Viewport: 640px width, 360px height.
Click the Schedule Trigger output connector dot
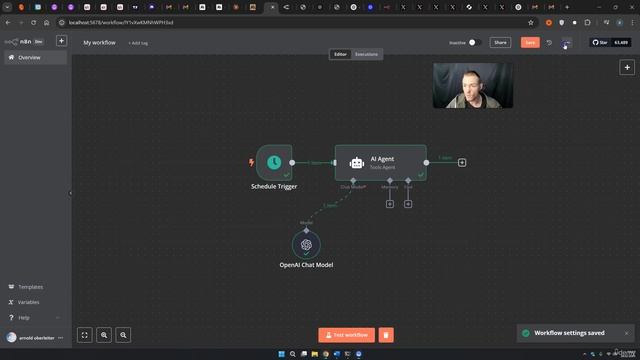[x=292, y=162]
